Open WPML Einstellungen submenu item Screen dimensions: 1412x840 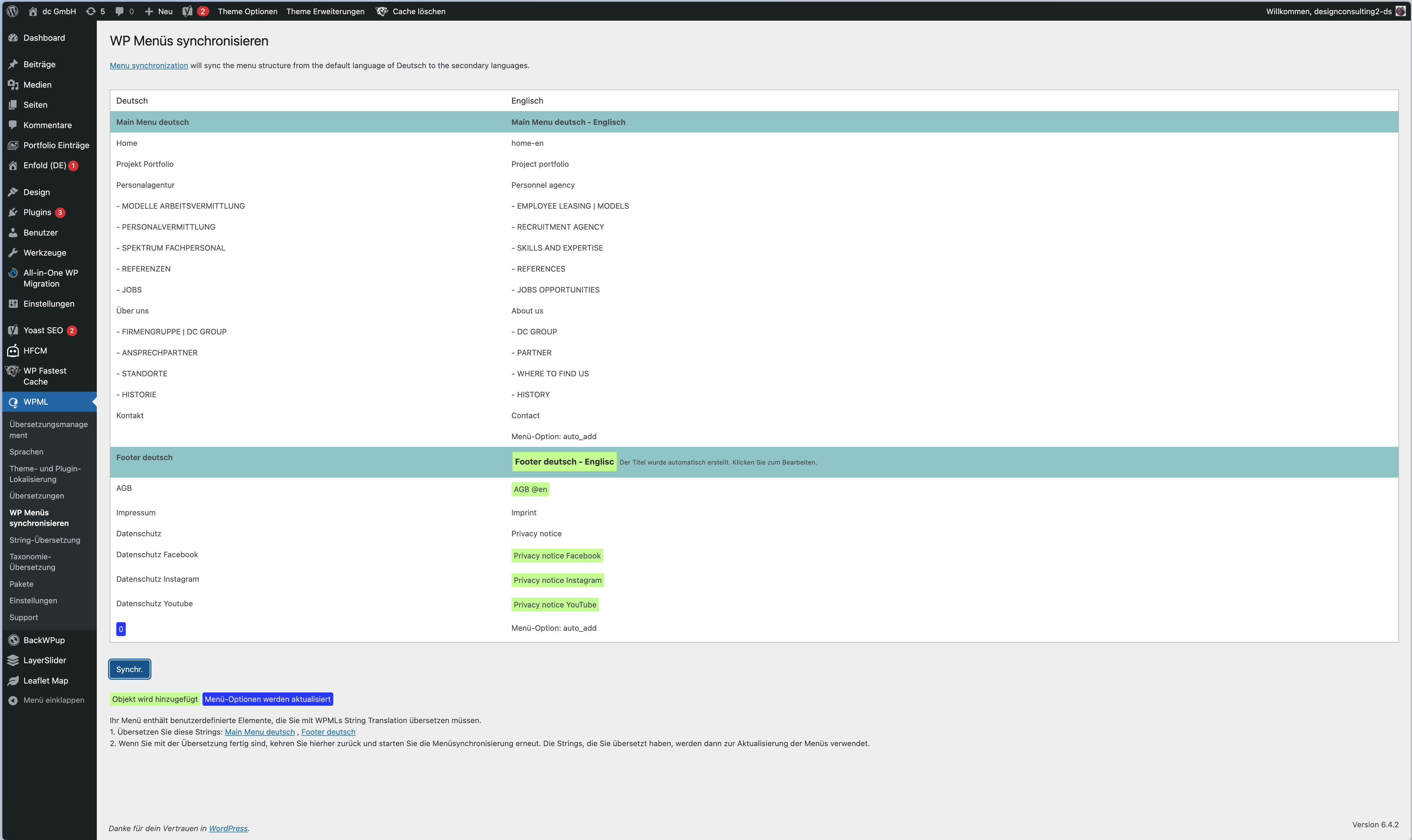point(33,601)
